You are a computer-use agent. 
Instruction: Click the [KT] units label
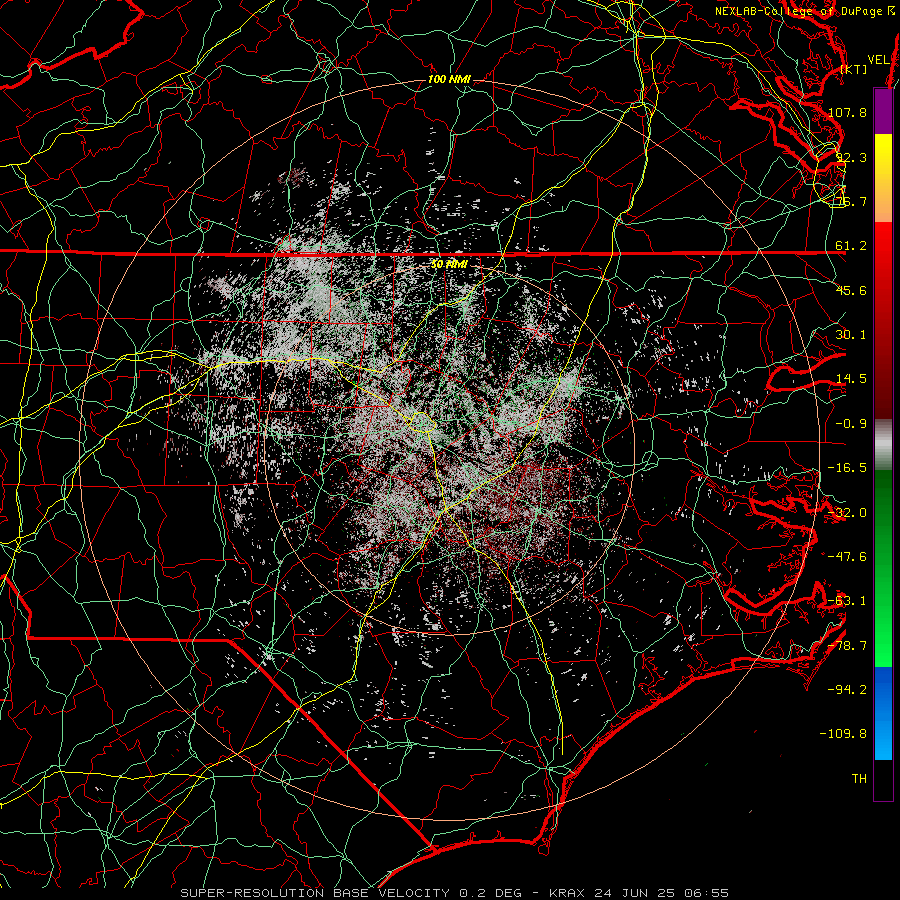click(x=854, y=69)
